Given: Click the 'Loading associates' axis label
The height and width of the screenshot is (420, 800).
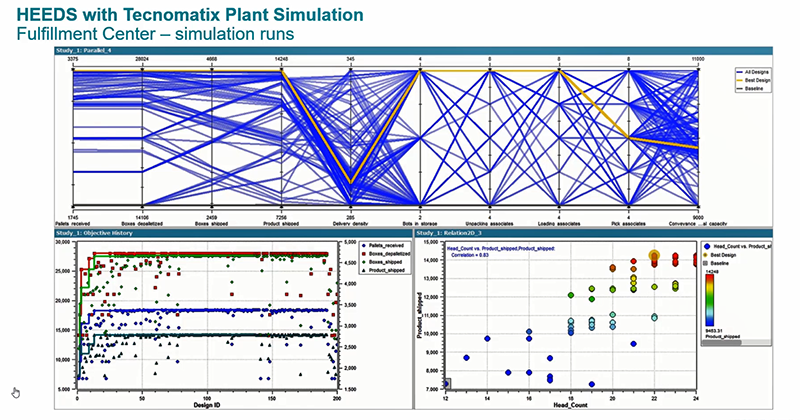Looking at the screenshot, I should pos(559,224).
